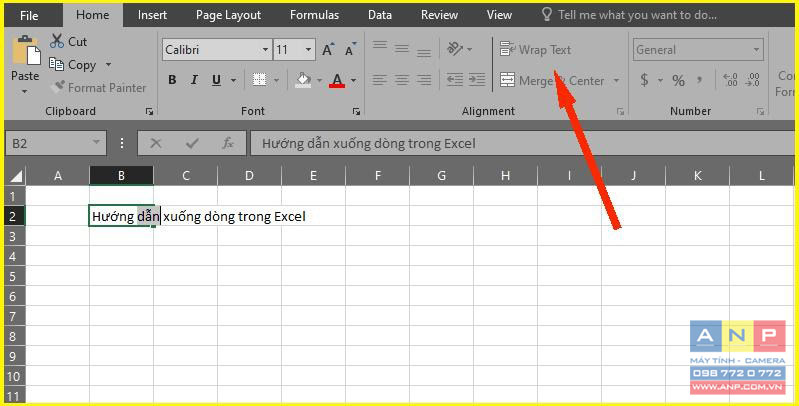Open font name Calibri dropdown
Viewport: 799px width, 406px height.
click(x=265, y=50)
